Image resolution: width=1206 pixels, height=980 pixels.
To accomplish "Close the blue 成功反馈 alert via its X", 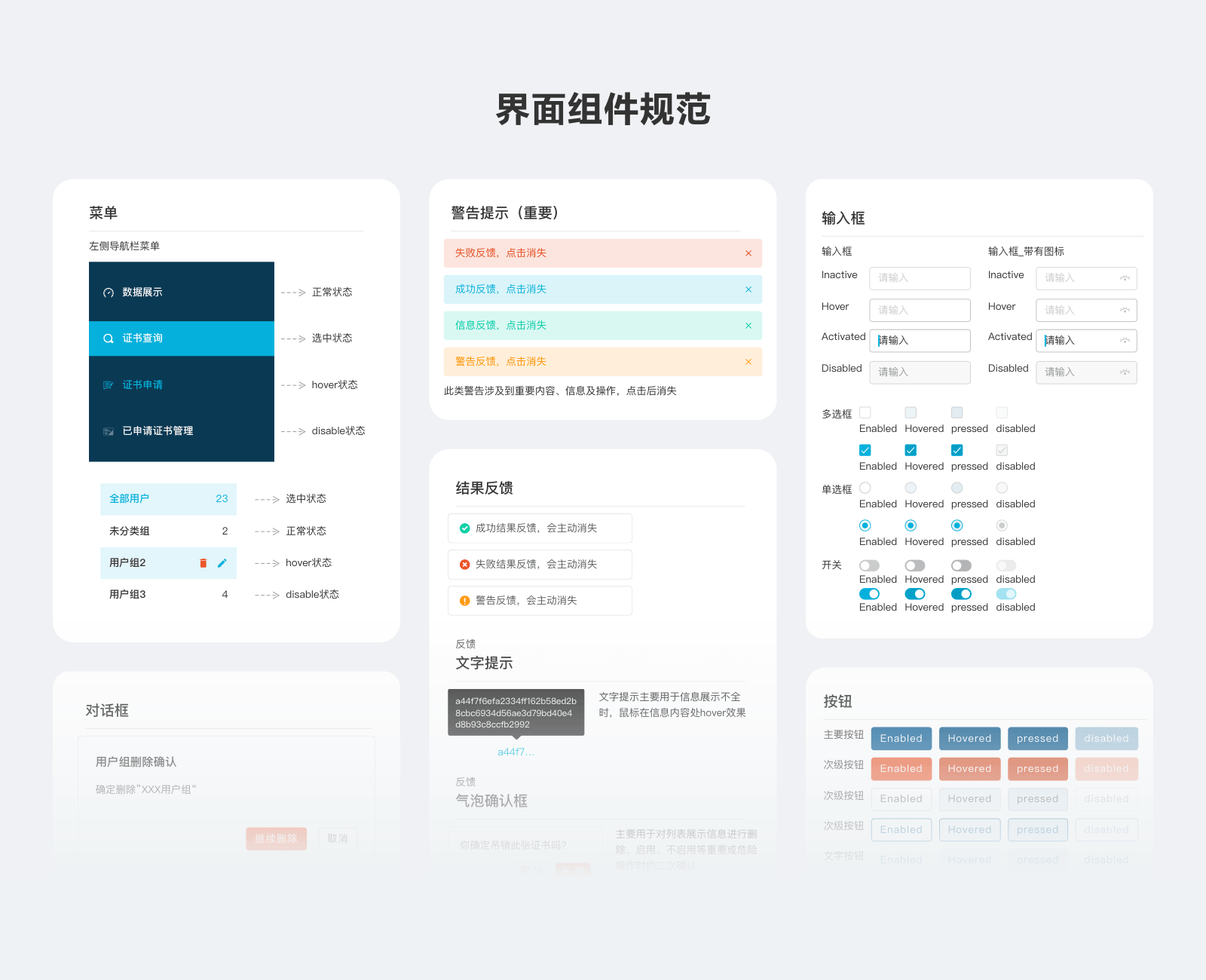I will [748, 289].
